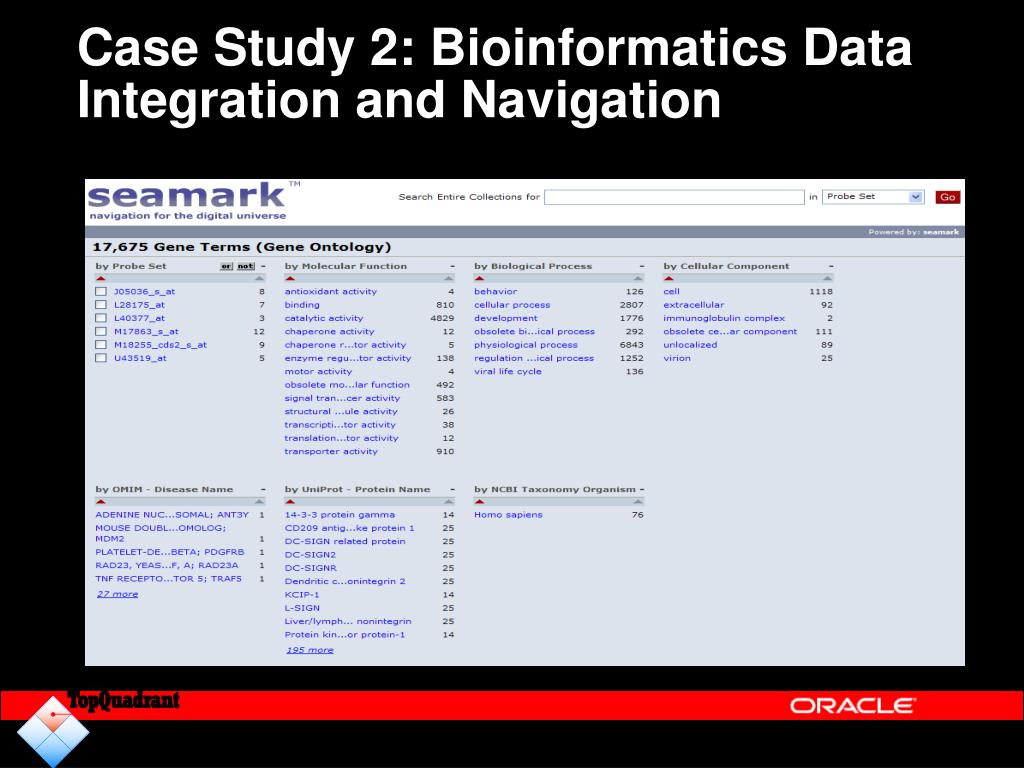Image resolution: width=1024 pixels, height=768 pixels.
Task: Click grey sort arrow under OMIM Disease Name
Action: pyautogui.click(x=259, y=502)
